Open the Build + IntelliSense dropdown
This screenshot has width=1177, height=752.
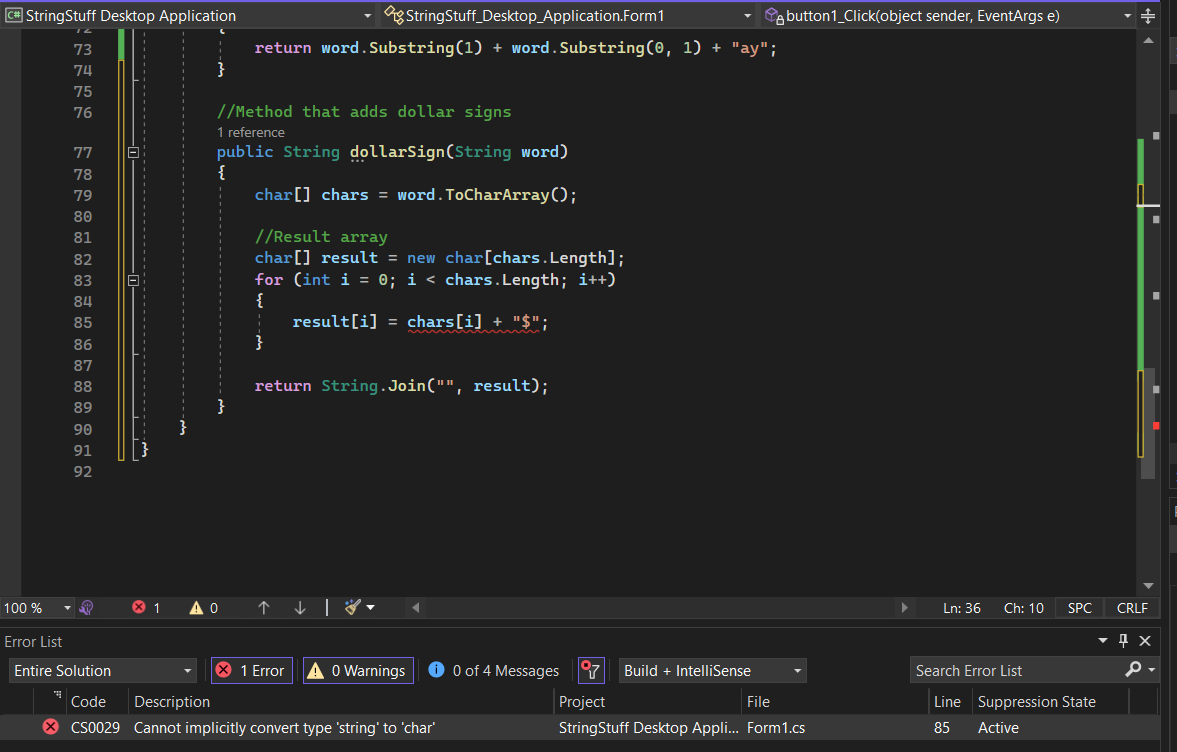pyautogui.click(x=712, y=670)
